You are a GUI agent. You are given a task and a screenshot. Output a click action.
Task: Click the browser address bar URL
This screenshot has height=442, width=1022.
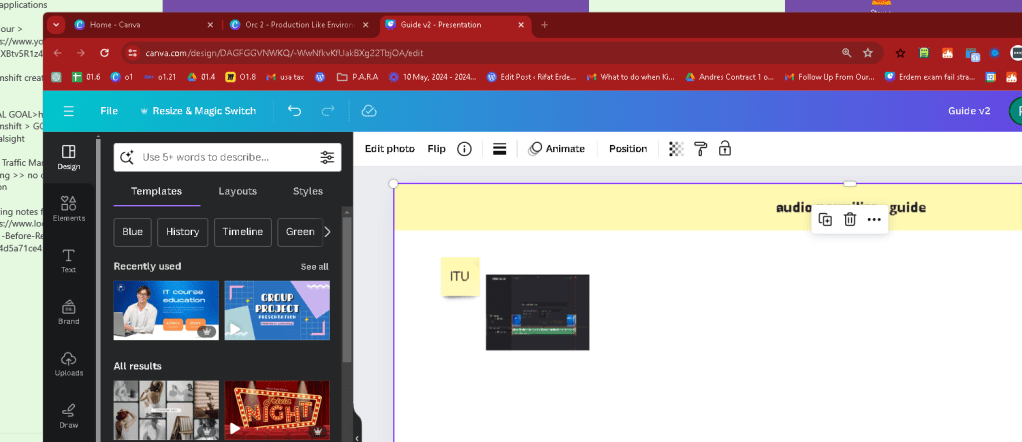click(x=284, y=53)
